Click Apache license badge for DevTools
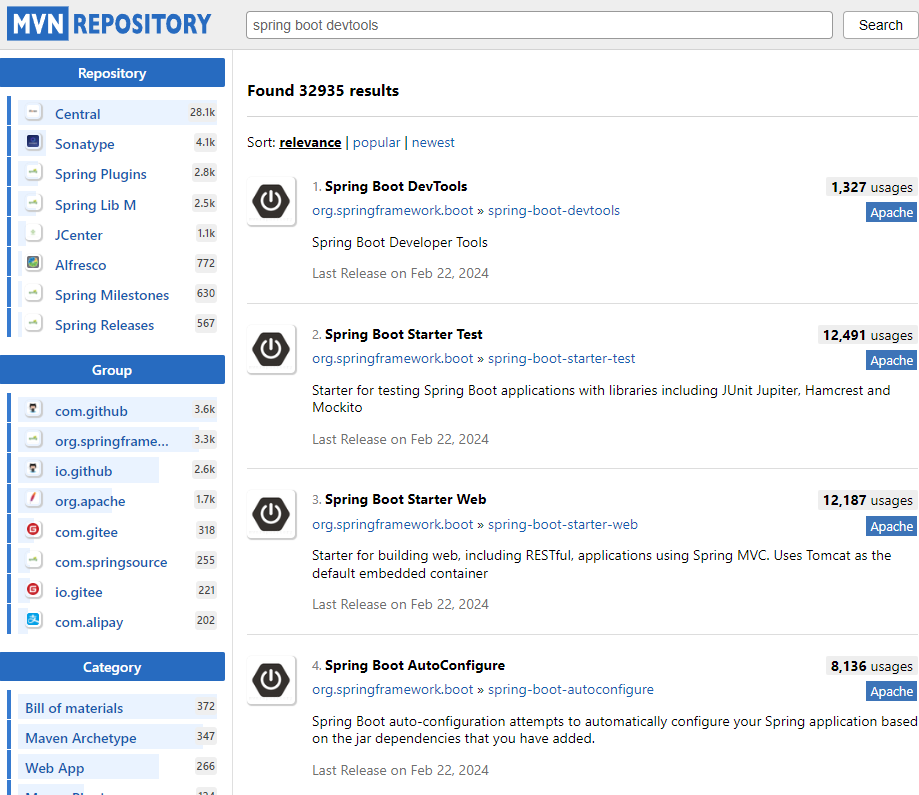Image resolution: width=919 pixels, height=795 pixels. click(x=891, y=212)
